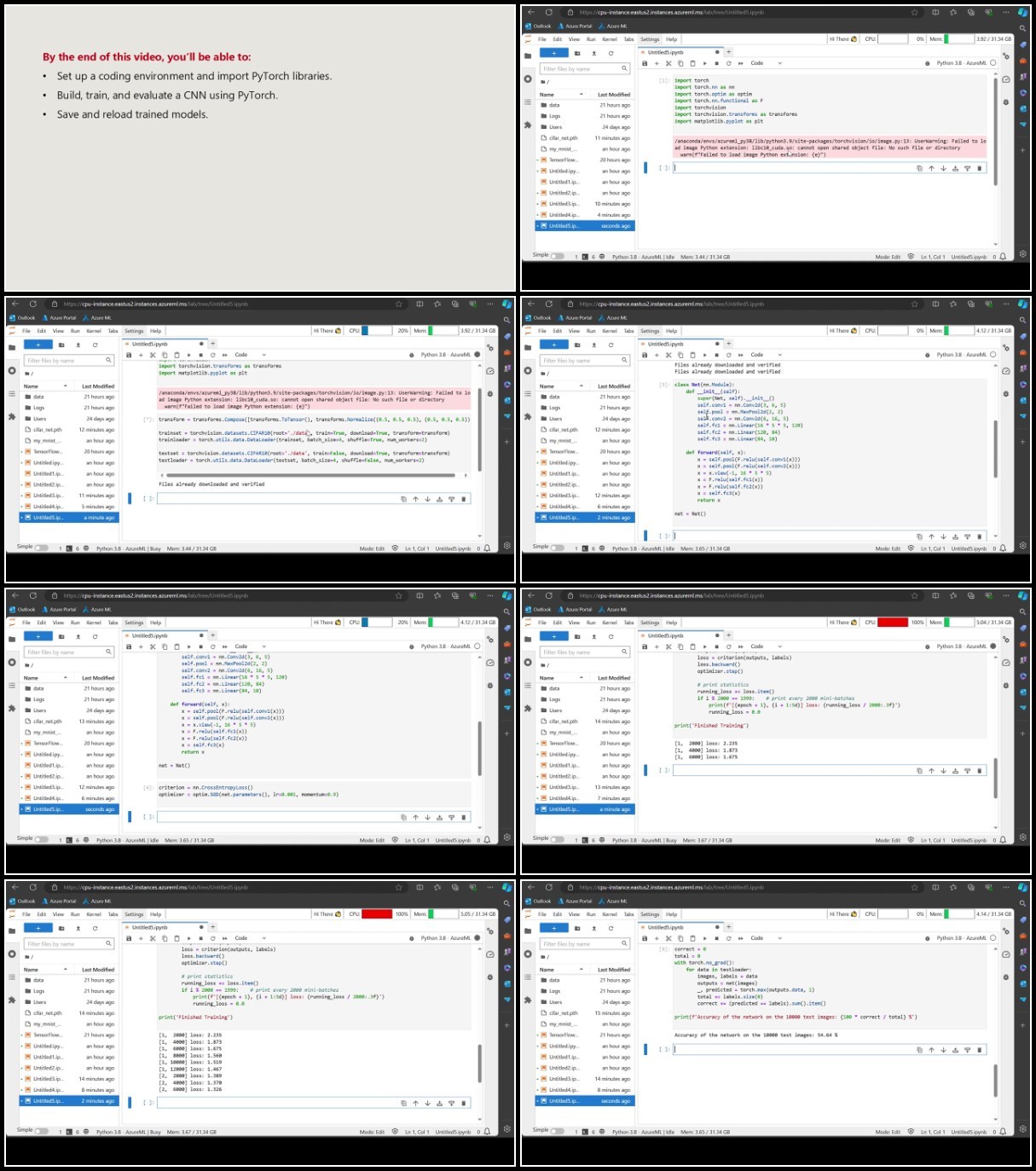The width and height of the screenshot is (1036, 1171).
Task: In the accuracy frame, click the browser back arrow
Action: coord(530,887)
